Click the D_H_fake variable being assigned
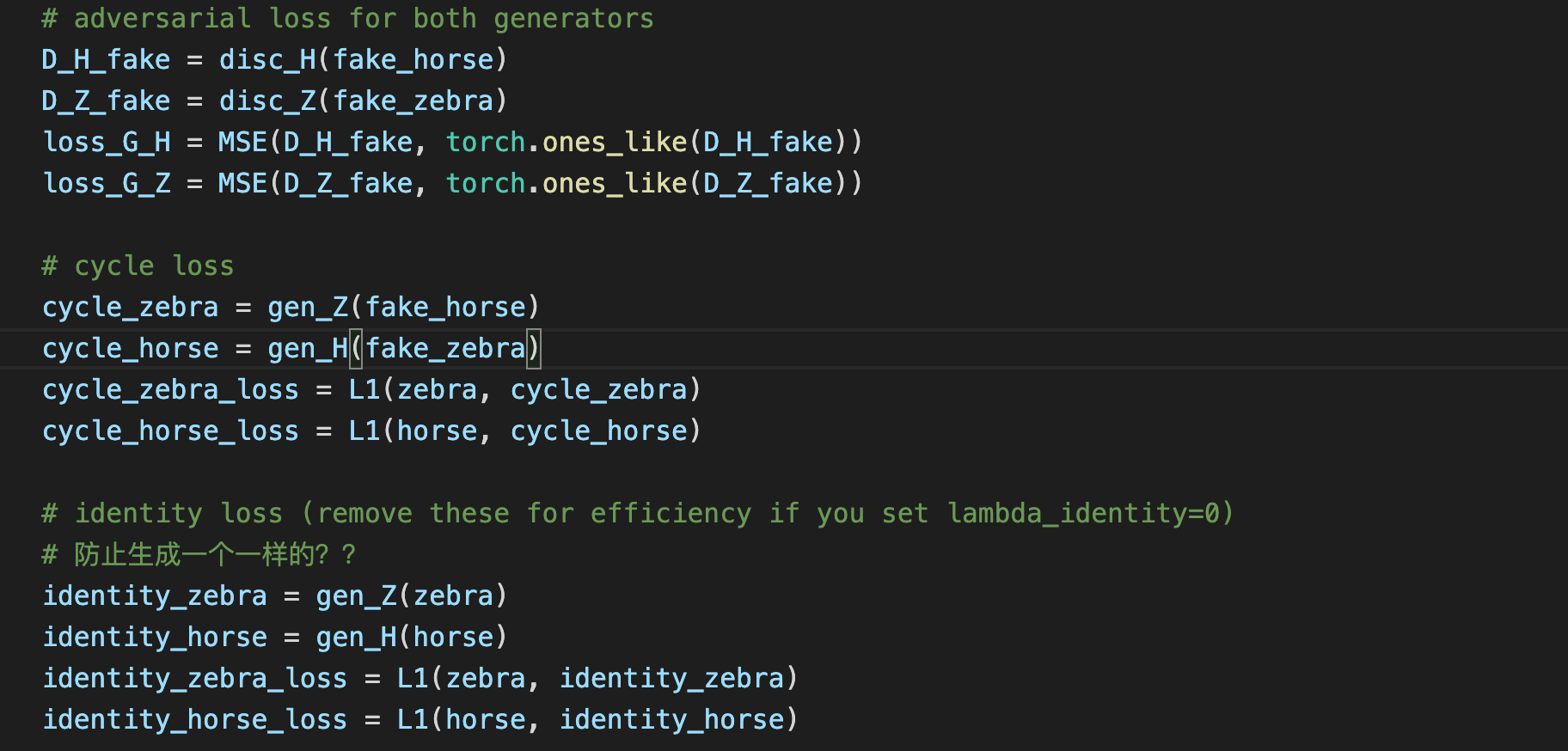 (107, 59)
